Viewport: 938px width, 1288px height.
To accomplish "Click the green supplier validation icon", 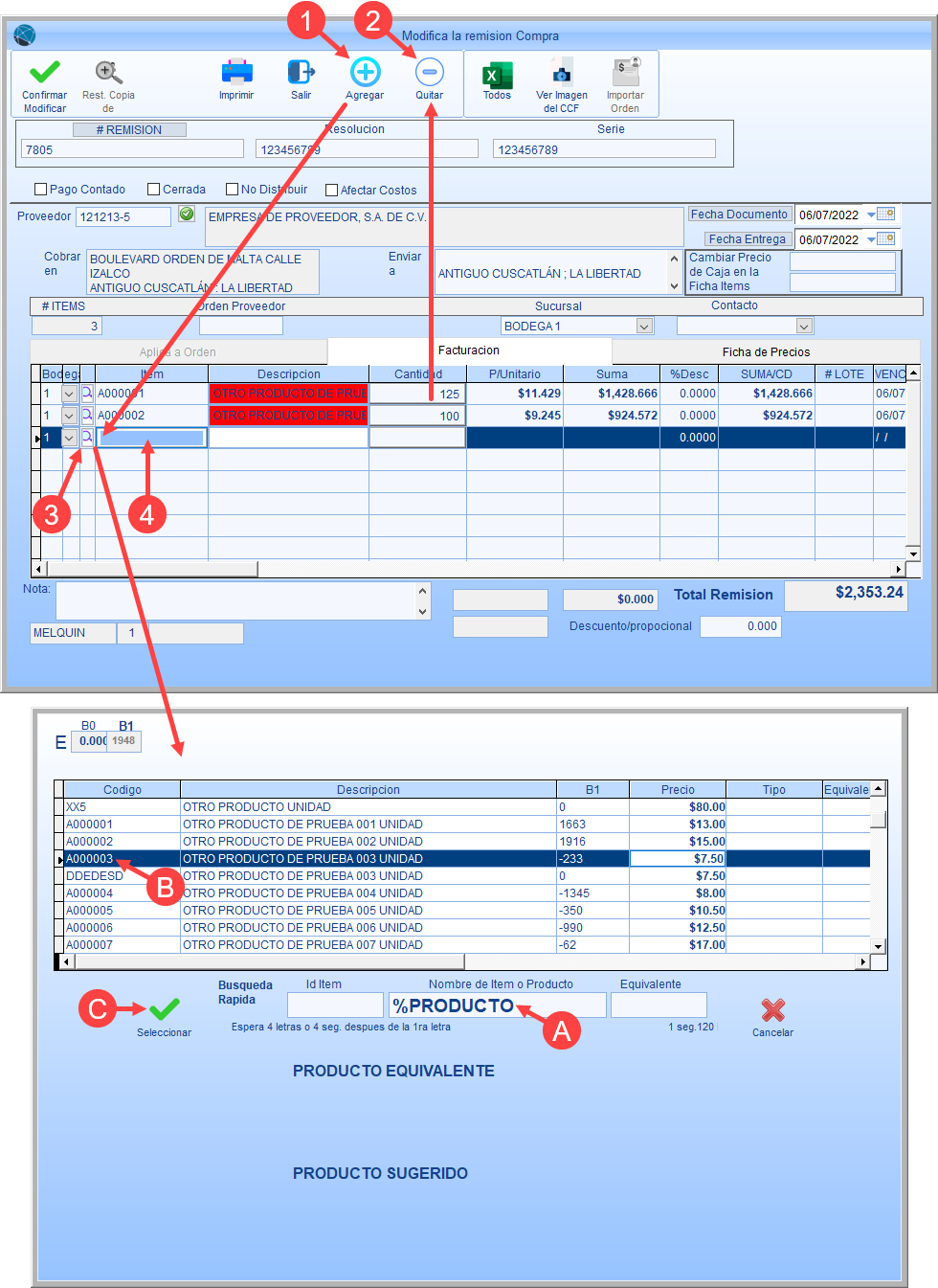I will click(x=187, y=215).
